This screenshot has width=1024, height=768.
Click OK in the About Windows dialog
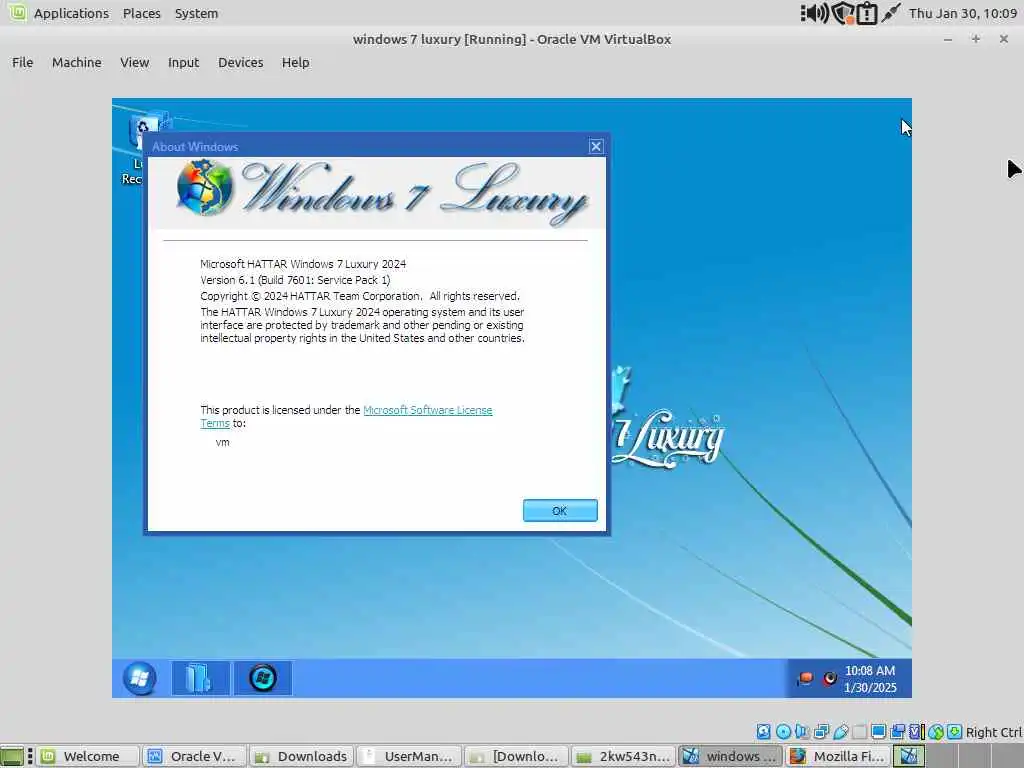click(560, 511)
